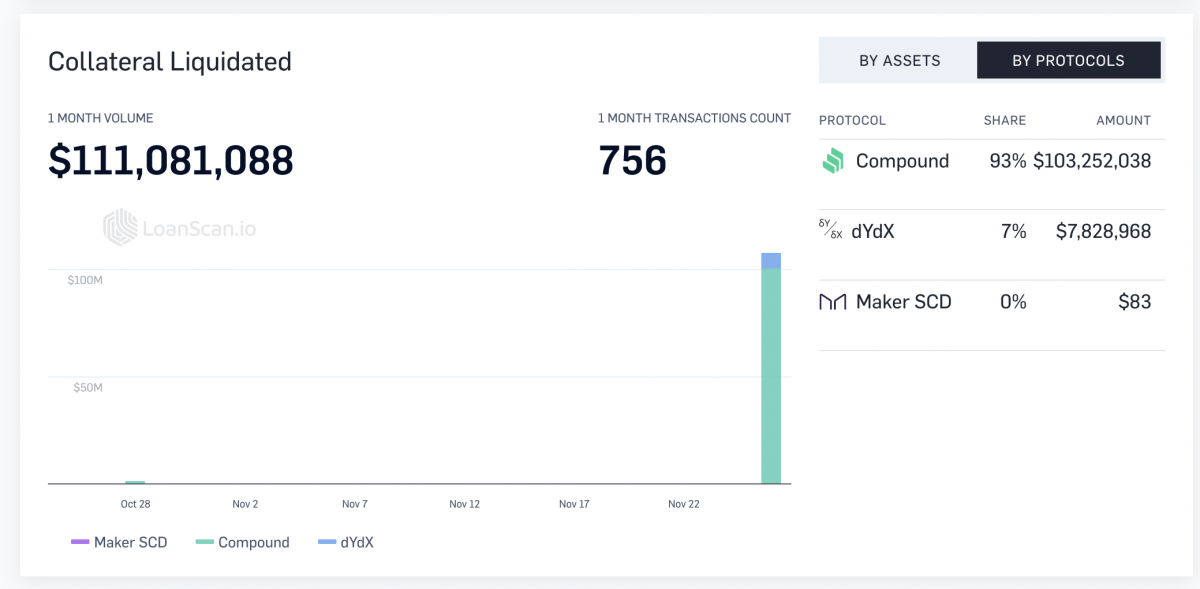This screenshot has height=589, width=1200.
Task: Open the Maker SCD protocol row name
Action: pyautogui.click(x=904, y=301)
